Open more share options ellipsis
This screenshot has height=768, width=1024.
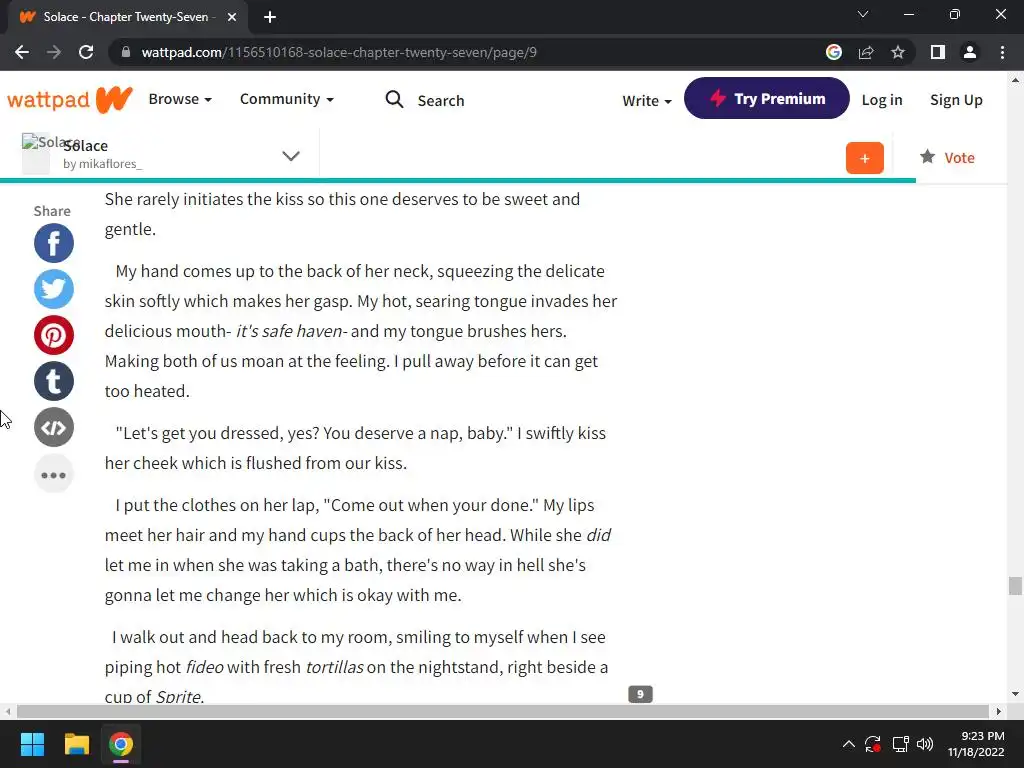point(54,475)
